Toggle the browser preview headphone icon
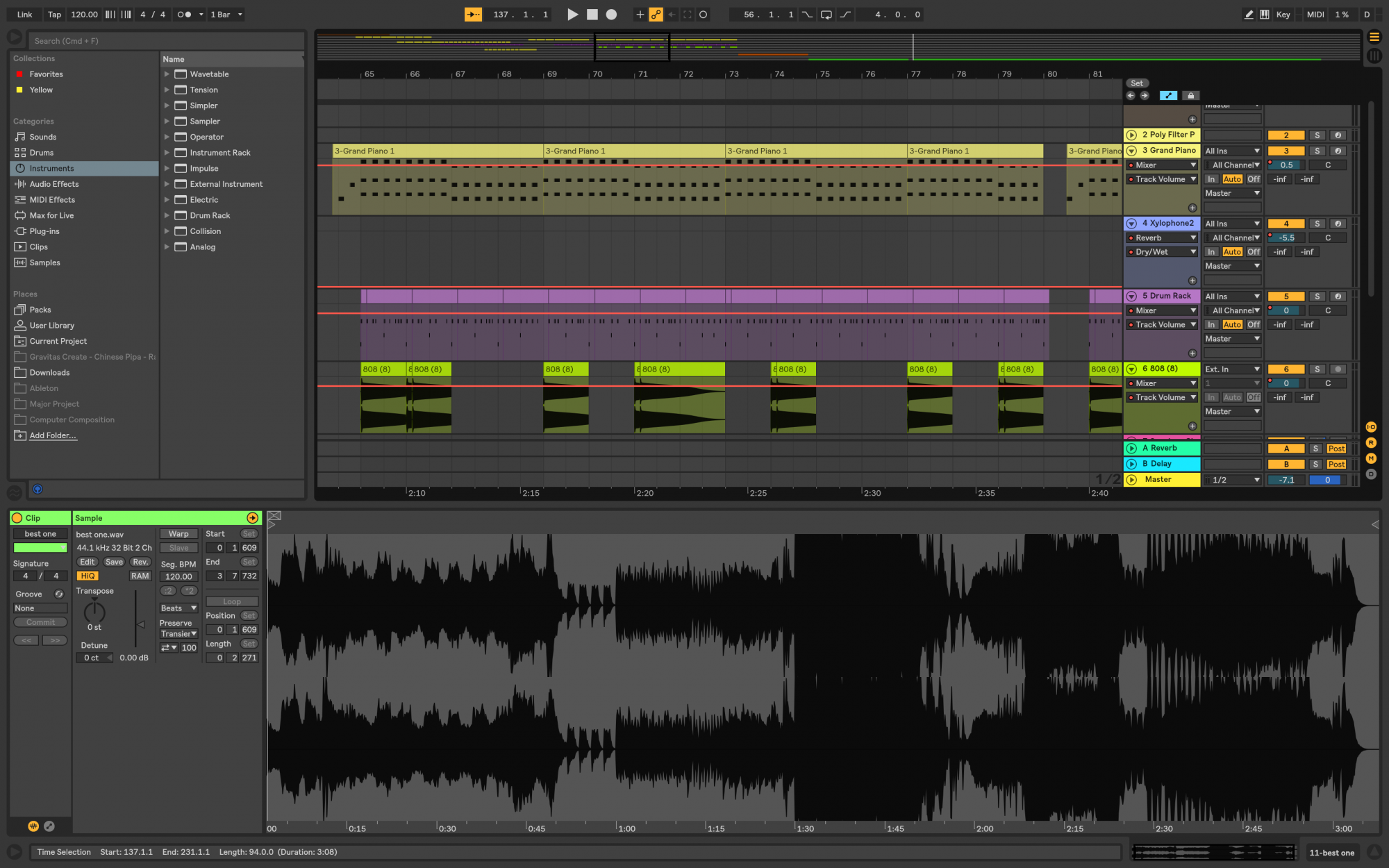The width and height of the screenshot is (1389, 868). [x=38, y=489]
